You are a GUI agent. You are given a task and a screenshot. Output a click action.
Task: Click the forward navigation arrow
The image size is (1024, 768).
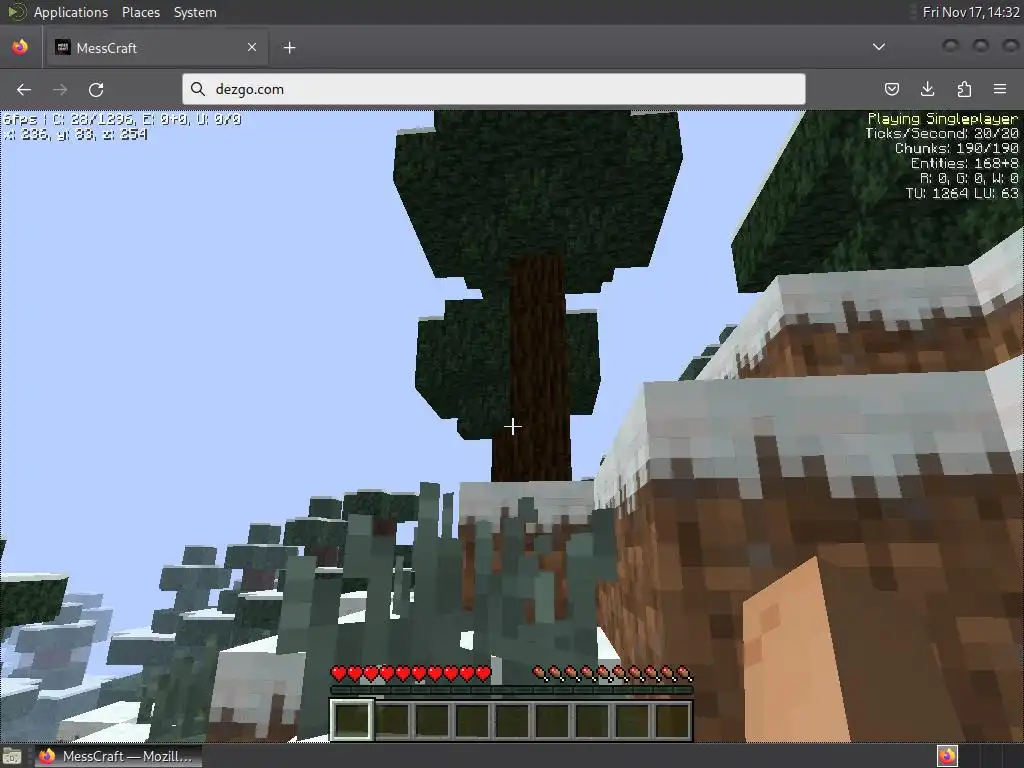coord(60,89)
